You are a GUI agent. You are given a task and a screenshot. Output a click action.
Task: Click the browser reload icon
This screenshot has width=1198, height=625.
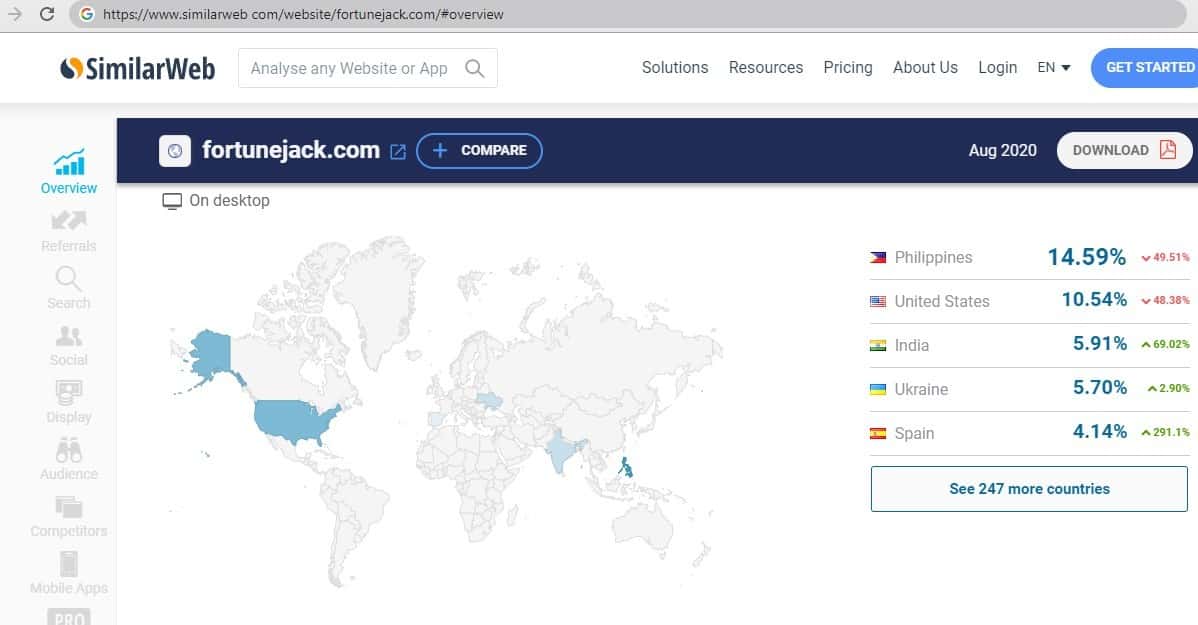point(47,14)
